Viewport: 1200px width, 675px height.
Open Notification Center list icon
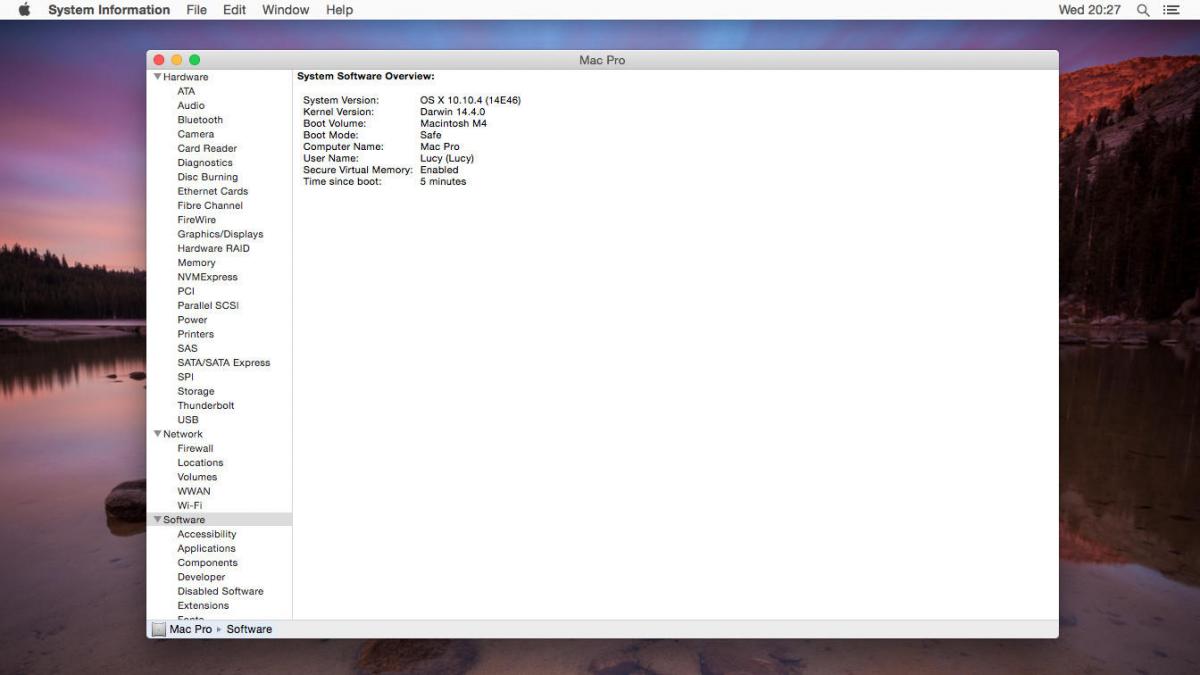[x=1172, y=10]
